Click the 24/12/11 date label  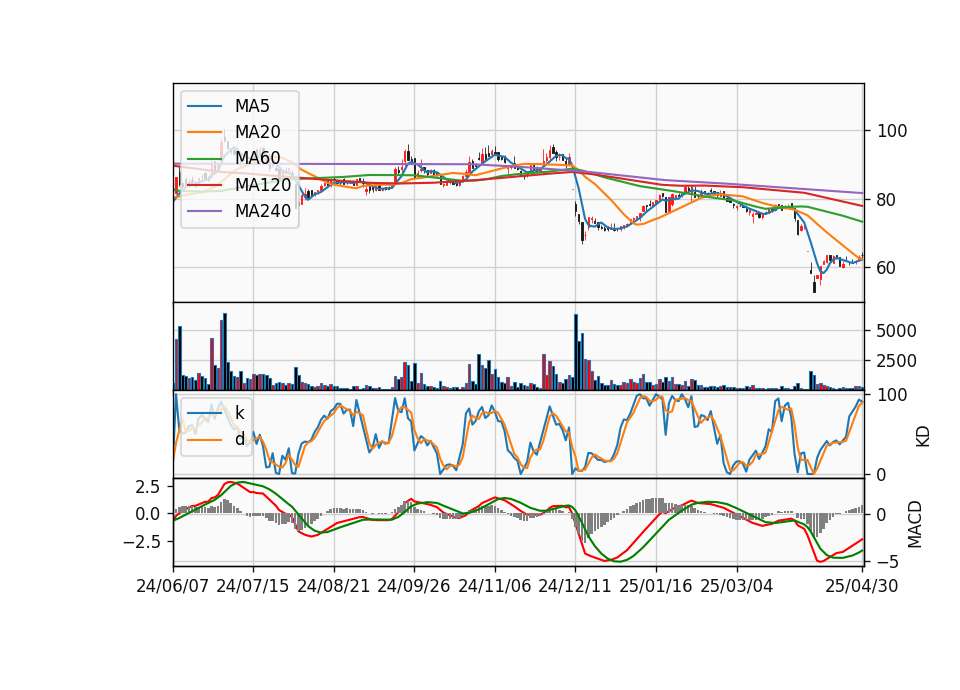pos(574,586)
